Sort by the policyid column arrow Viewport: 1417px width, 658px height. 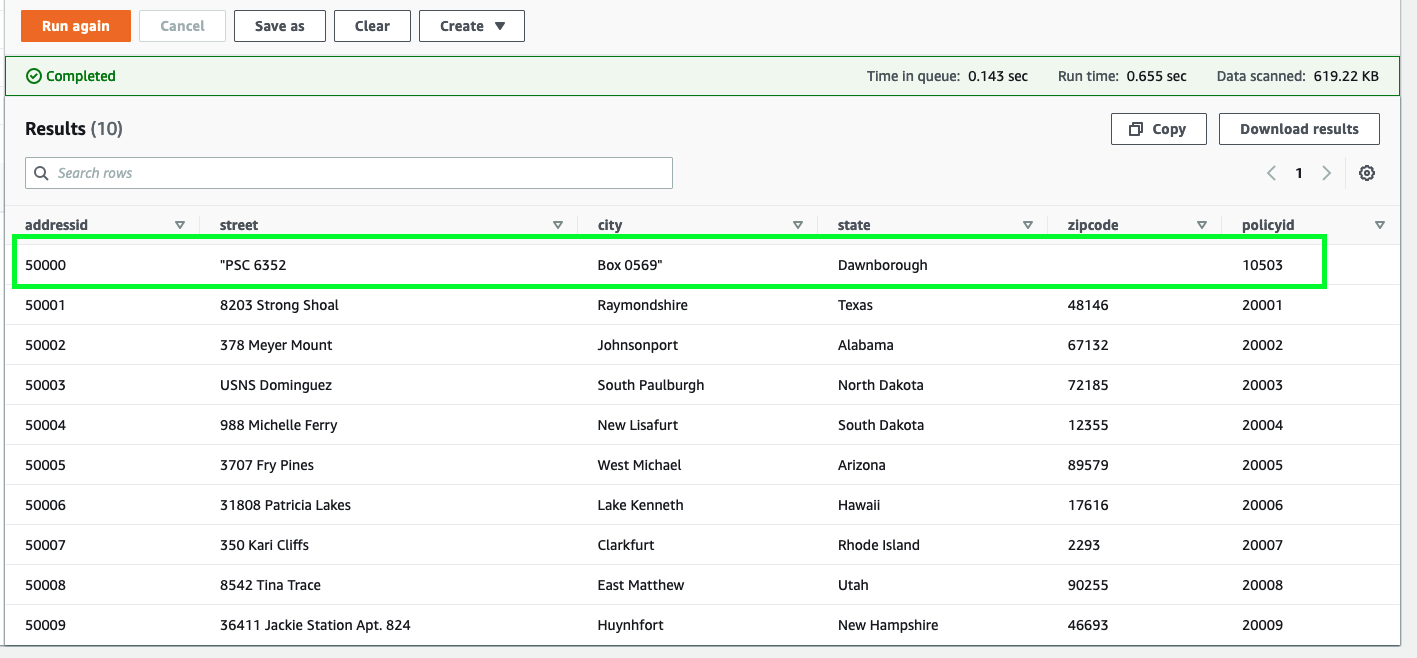coord(1380,225)
